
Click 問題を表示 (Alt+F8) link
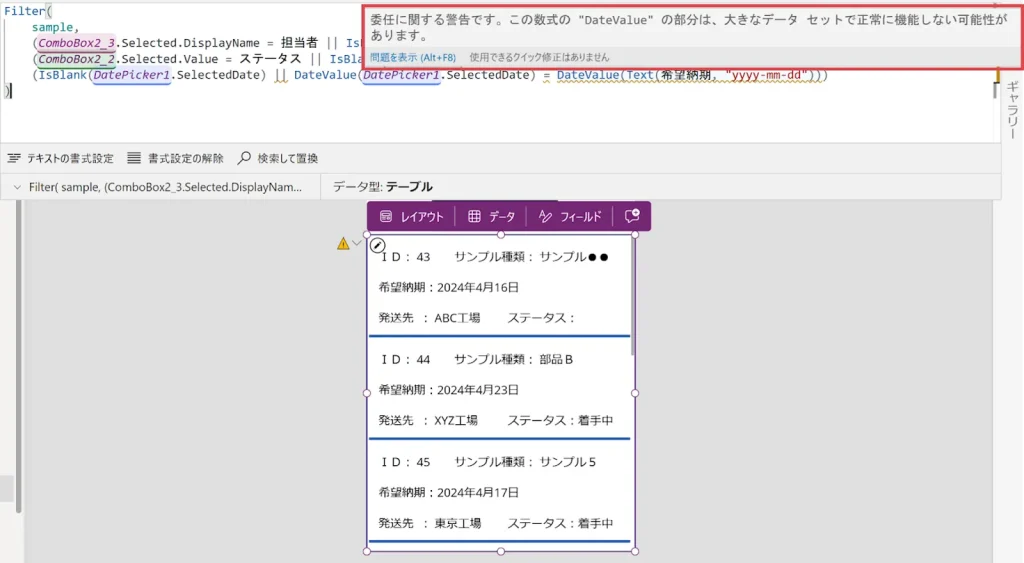click(x=414, y=58)
